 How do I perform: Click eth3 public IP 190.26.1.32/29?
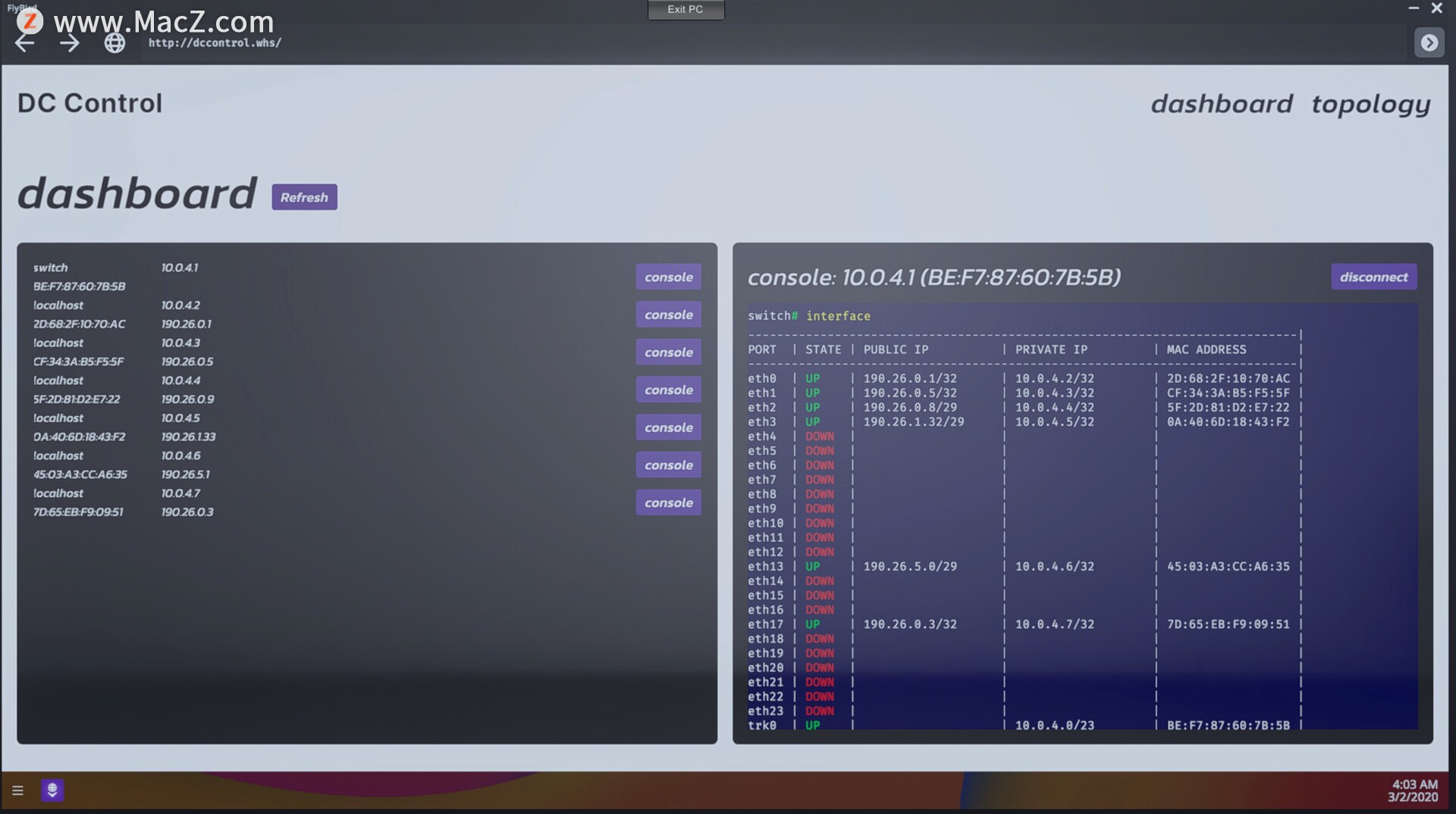pos(914,421)
